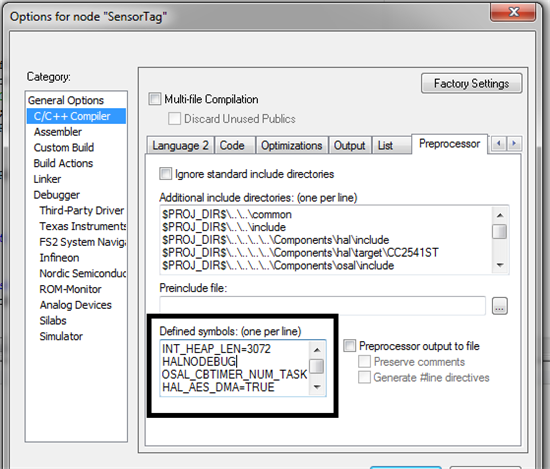The width and height of the screenshot is (550, 469).
Task: Toggle Ignore standard include directories
Action: point(166,174)
